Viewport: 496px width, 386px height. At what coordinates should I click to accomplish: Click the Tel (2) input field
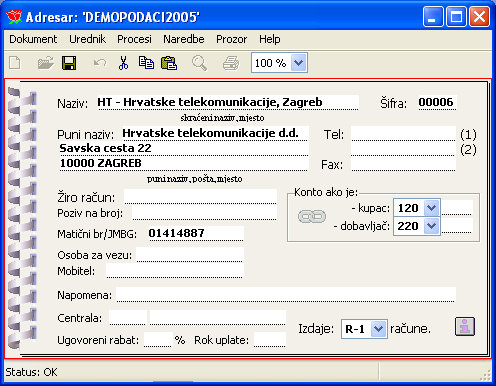(403, 149)
